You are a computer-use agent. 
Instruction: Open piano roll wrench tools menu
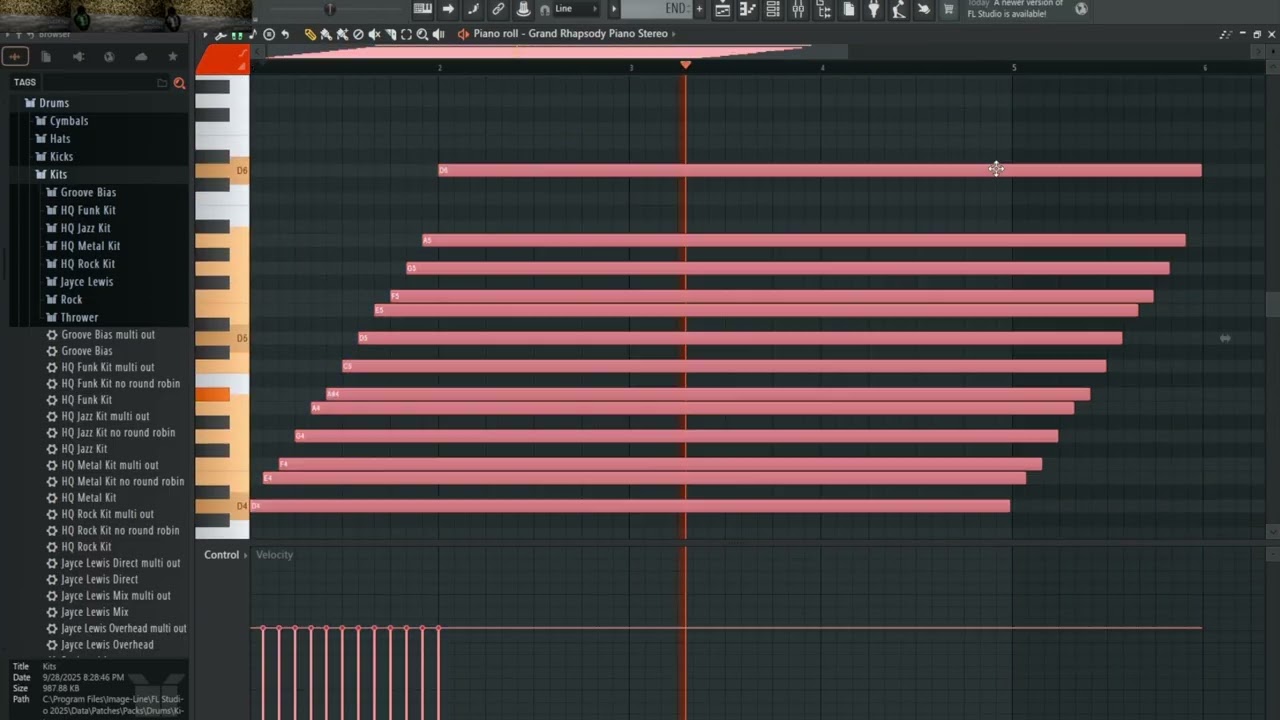coord(221,34)
